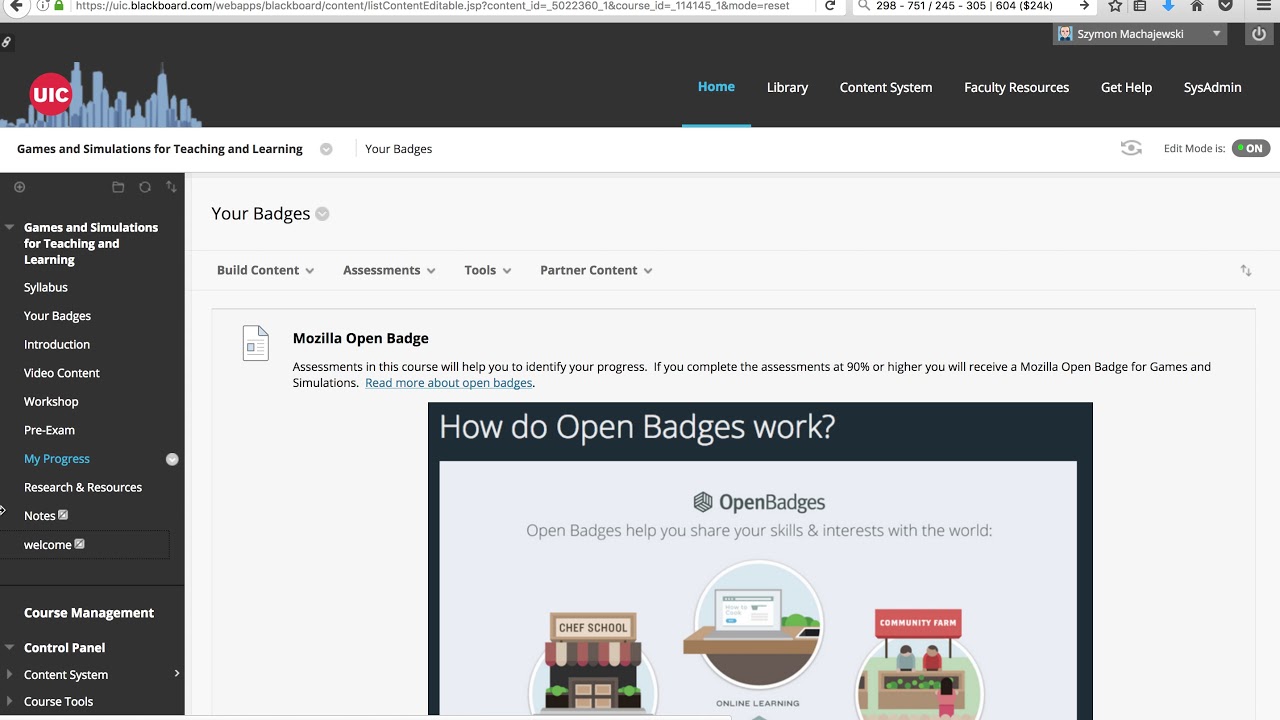Open the Introduction menu link
This screenshot has width=1280, height=720.
tap(57, 344)
